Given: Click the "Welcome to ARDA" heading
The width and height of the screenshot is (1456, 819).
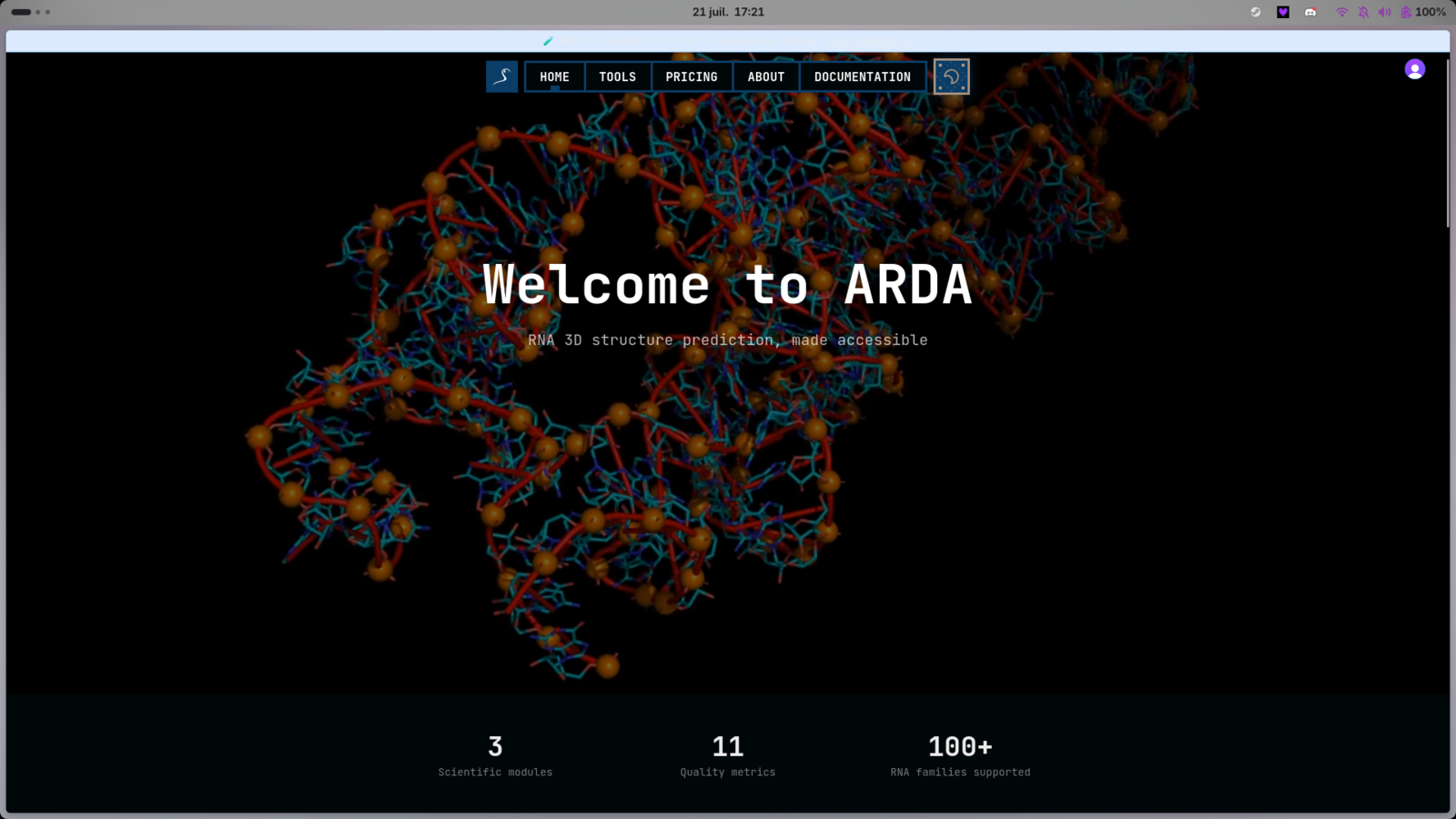Looking at the screenshot, I should [727, 285].
